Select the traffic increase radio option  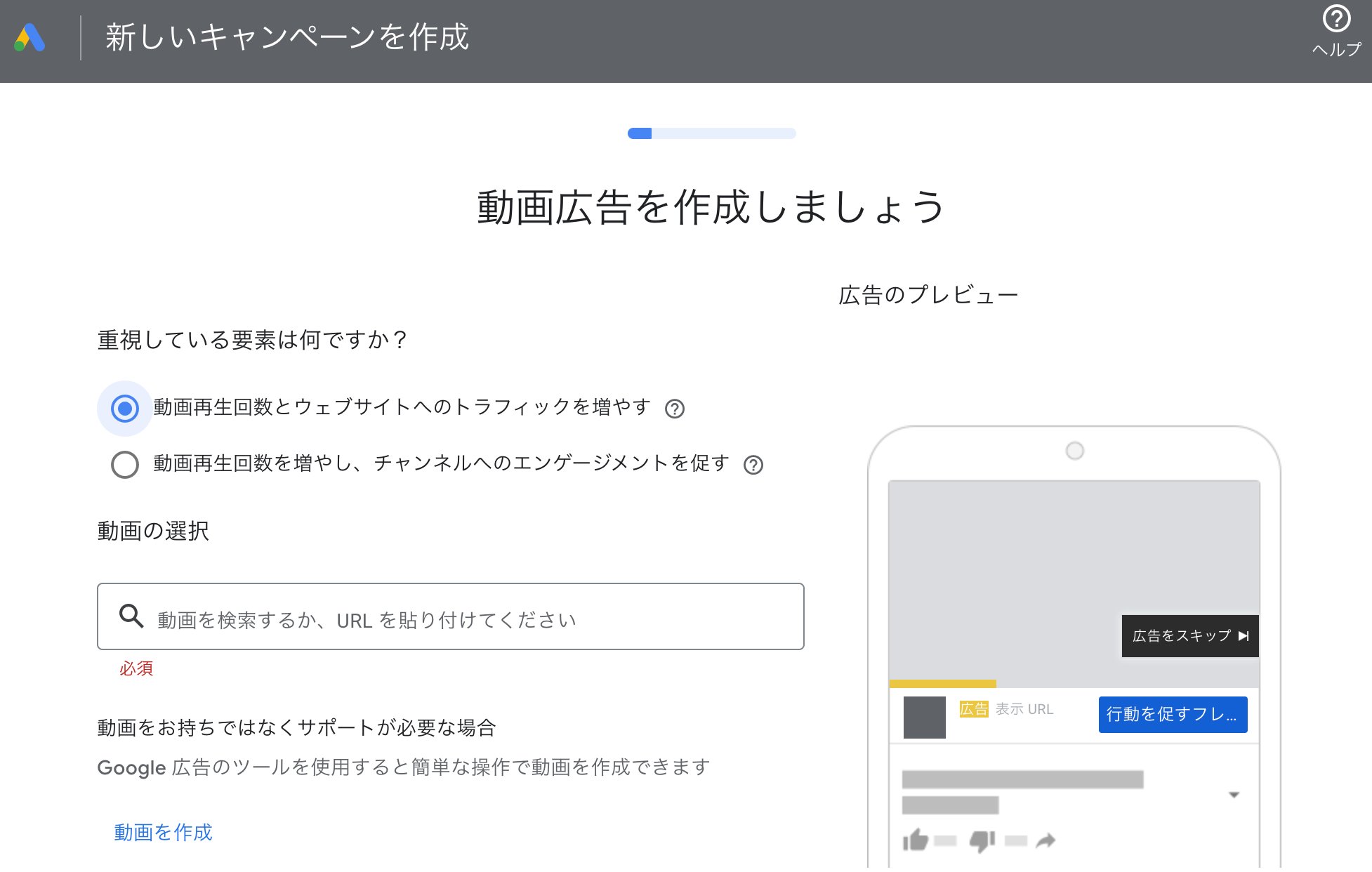[125, 408]
